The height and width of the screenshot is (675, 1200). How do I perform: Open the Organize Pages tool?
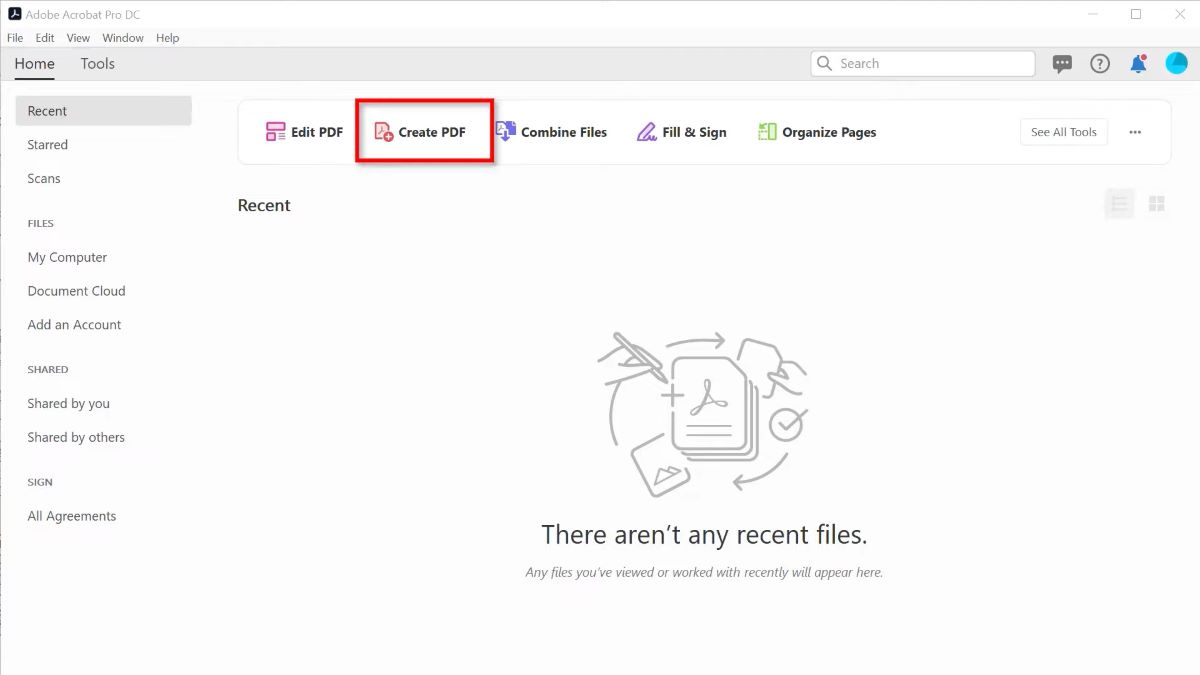[817, 131]
